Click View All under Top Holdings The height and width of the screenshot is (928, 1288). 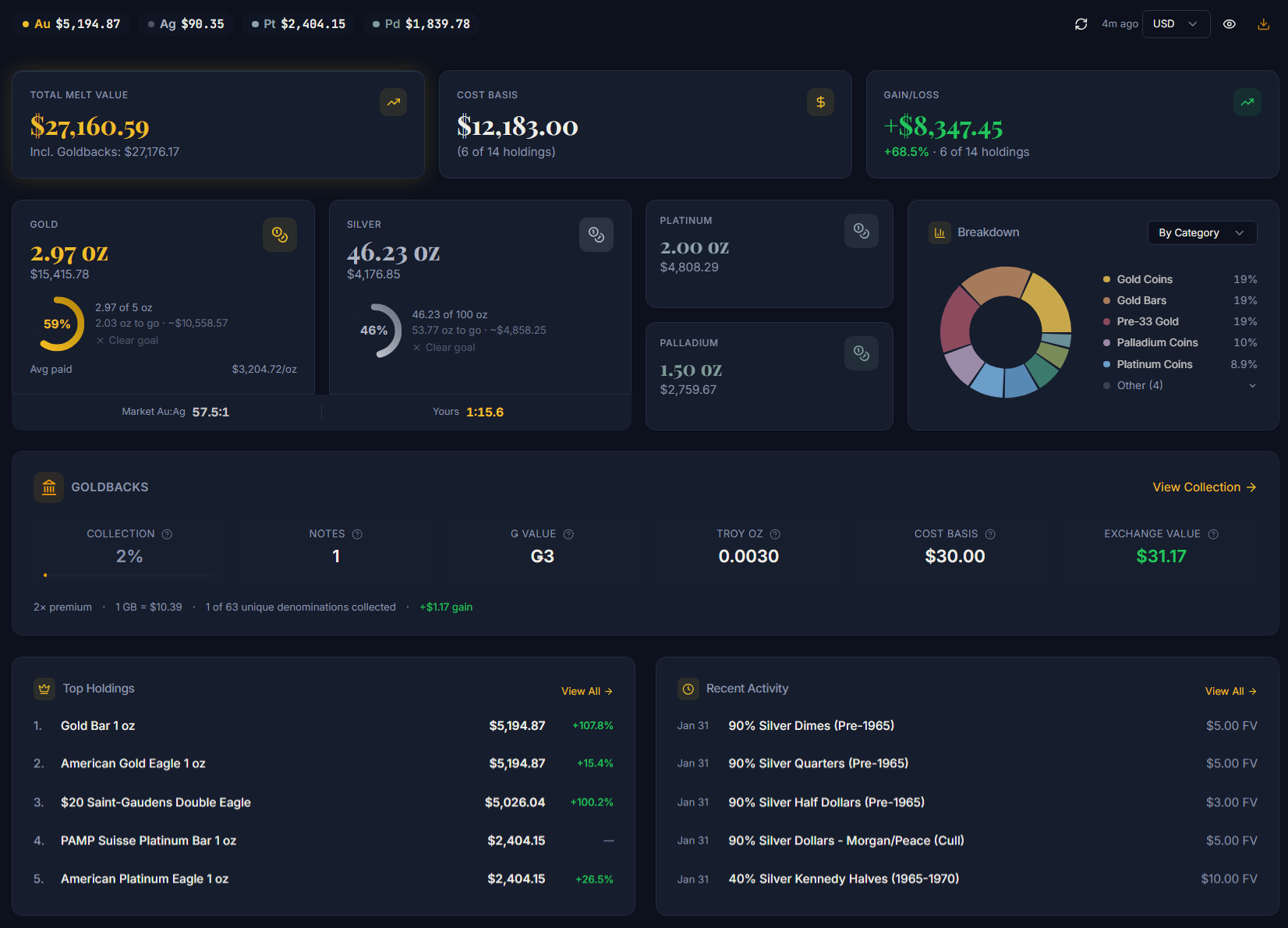coord(587,691)
